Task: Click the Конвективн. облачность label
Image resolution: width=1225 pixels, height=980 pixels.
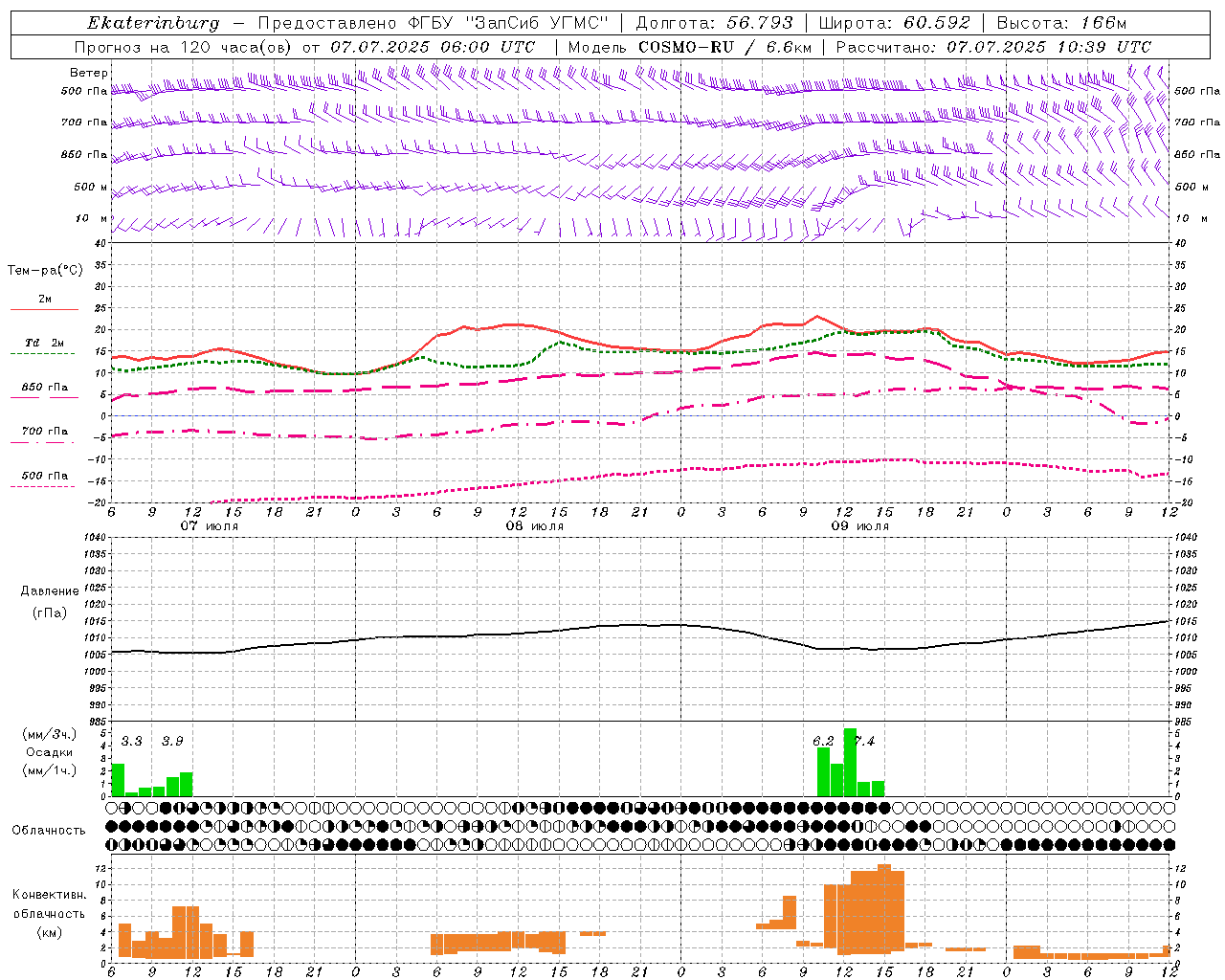Action: point(49,904)
